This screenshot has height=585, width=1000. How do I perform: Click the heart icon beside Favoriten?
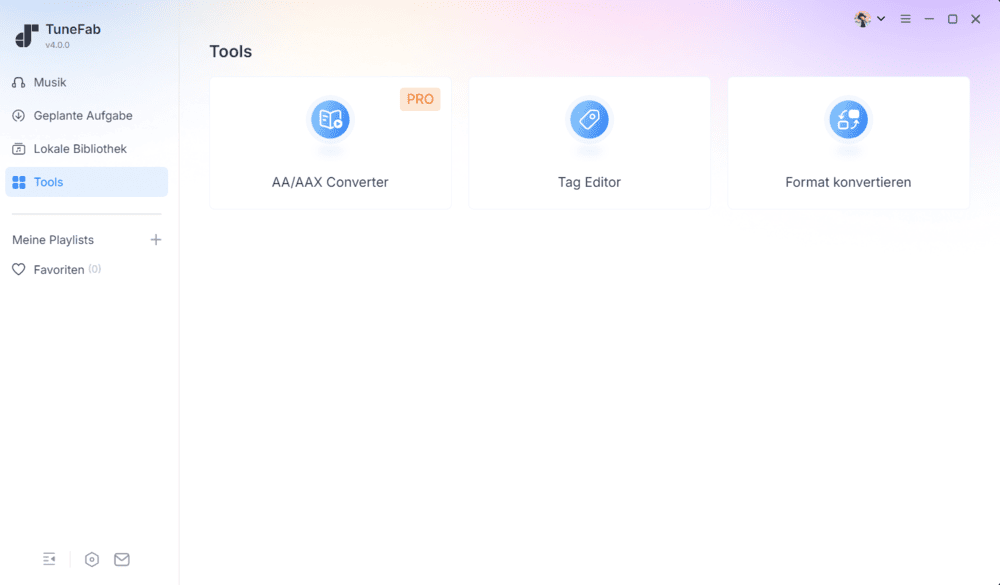[x=18, y=270]
